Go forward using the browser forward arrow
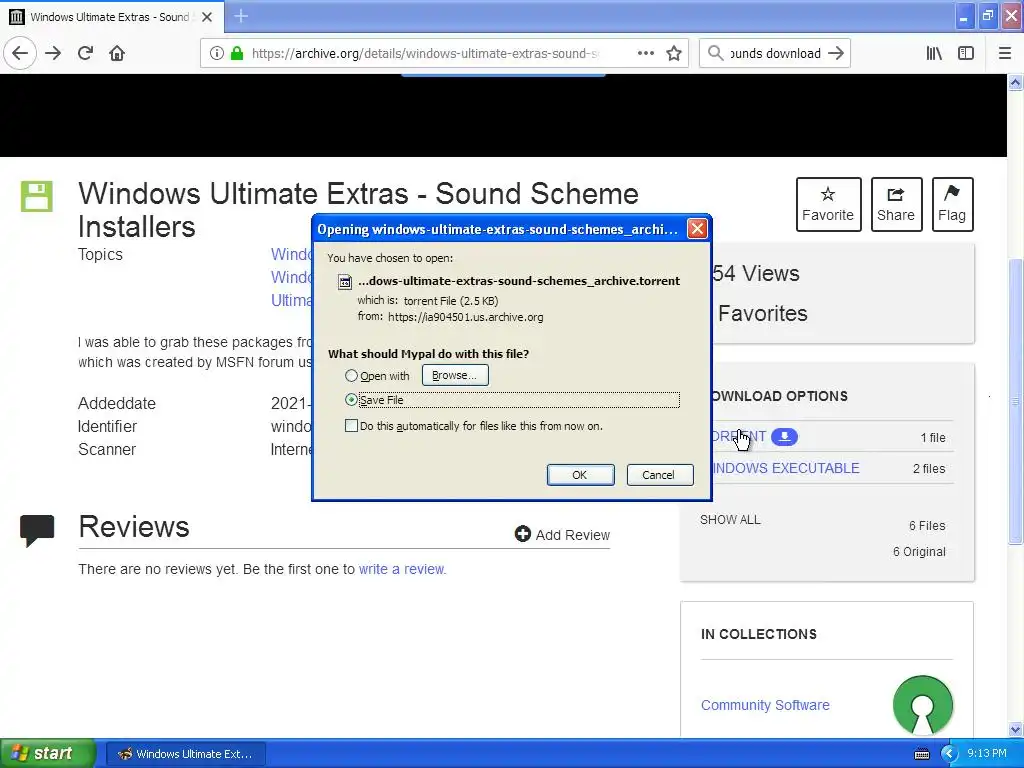Viewport: 1024px width, 768px height. click(x=53, y=53)
